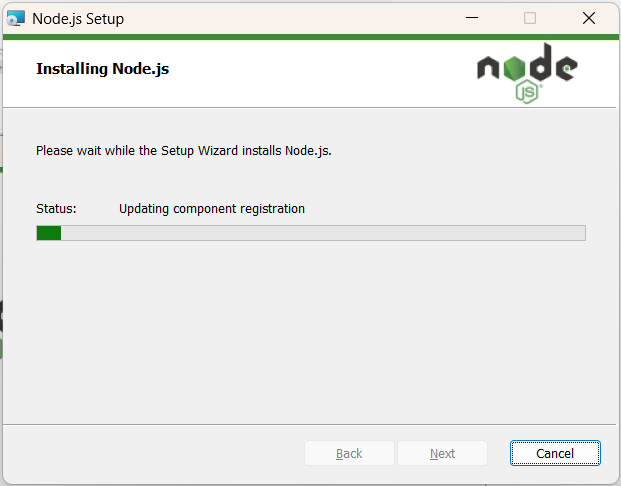The image size is (621, 486).
Task: Click the 'Node.js Setup' window title
Action: pyautogui.click(x=78, y=19)
